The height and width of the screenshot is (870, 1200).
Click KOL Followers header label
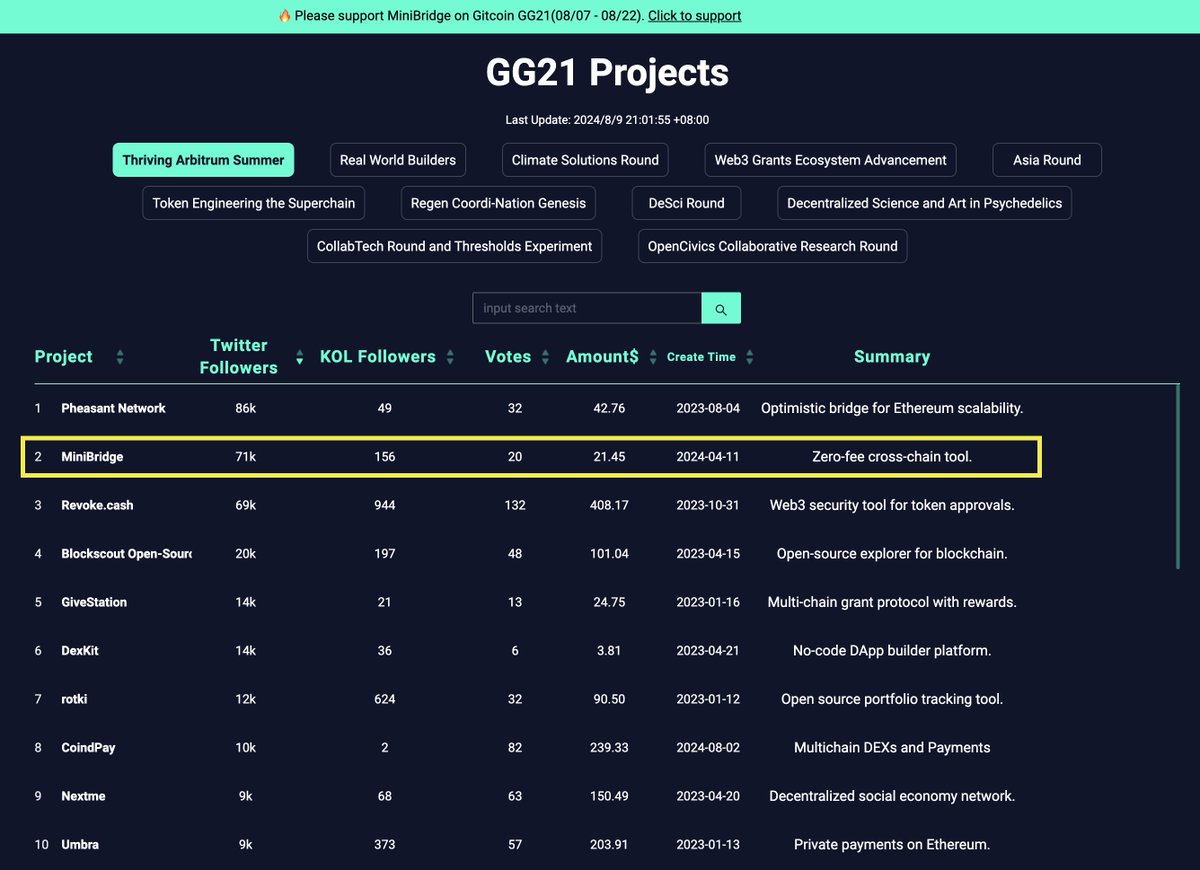tap(378, 357)
